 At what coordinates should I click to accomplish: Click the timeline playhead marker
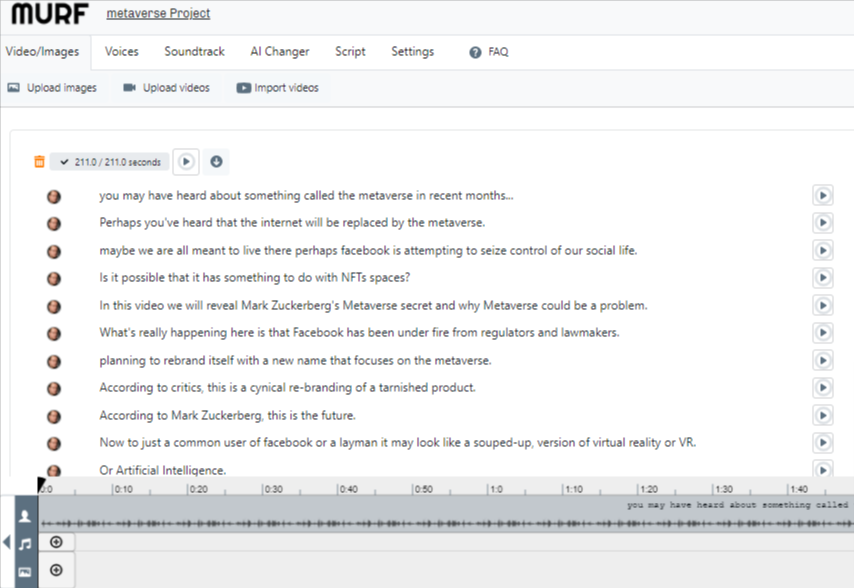(x=41, y=484)
